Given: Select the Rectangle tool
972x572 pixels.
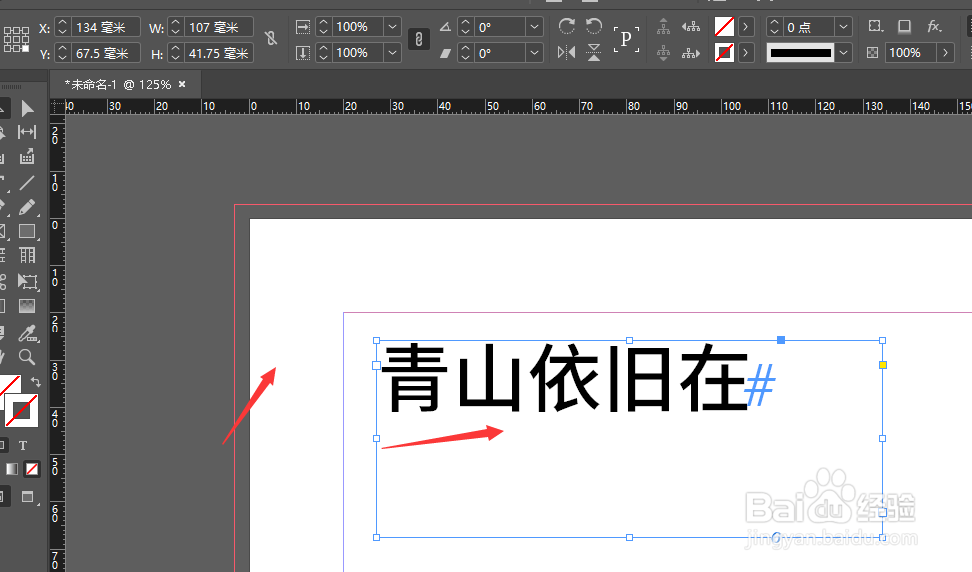Looking at the screenshot, I should (27, 231).
